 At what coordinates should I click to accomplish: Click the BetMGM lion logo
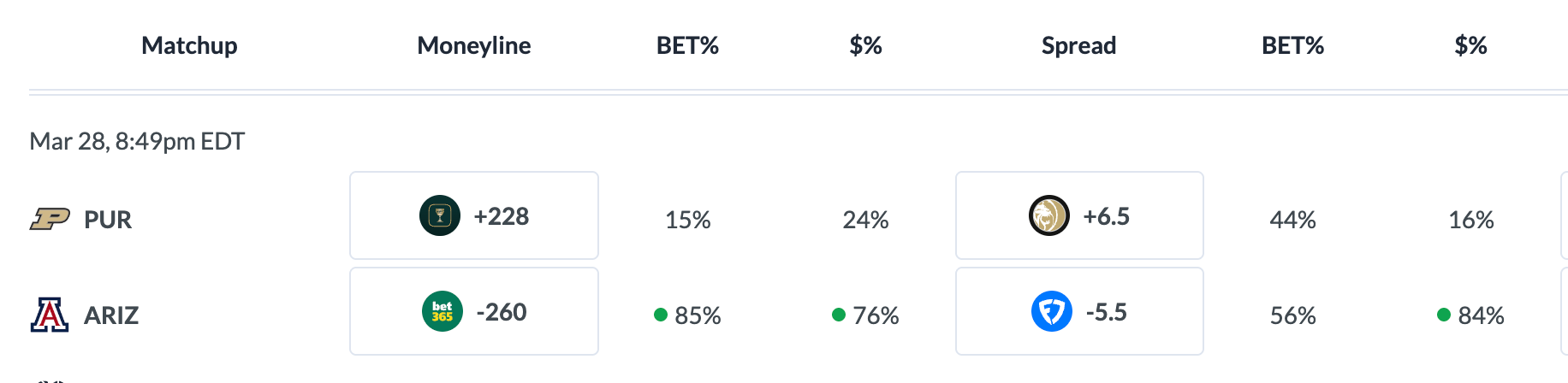[x=1048, y=215]
